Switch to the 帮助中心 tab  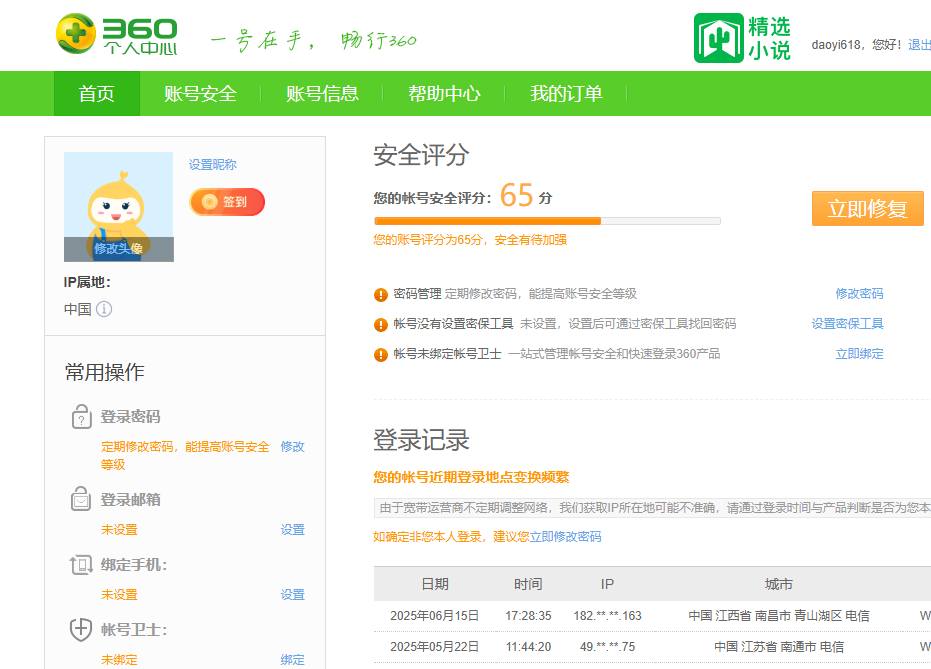[x=444, y=93]
